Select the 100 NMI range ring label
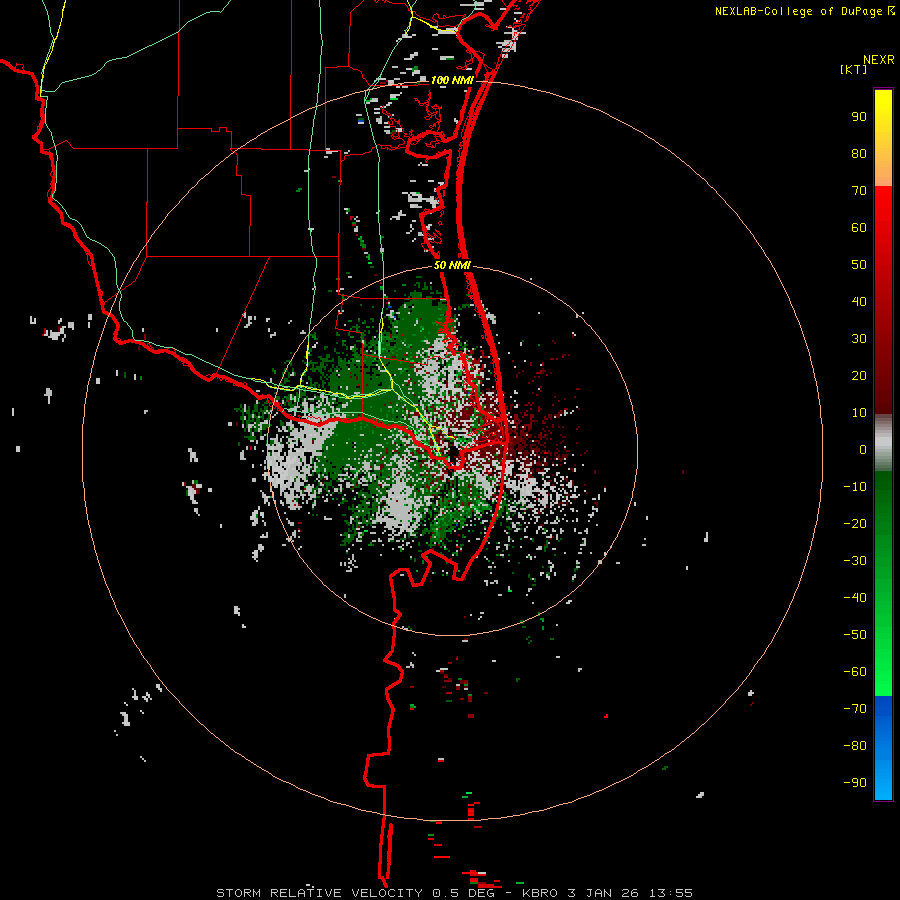The image size is (900, 900). [452, 80]
